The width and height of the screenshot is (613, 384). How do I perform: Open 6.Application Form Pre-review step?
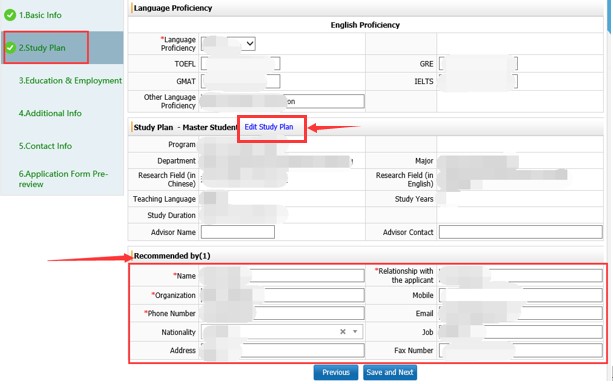coord(63,179)
